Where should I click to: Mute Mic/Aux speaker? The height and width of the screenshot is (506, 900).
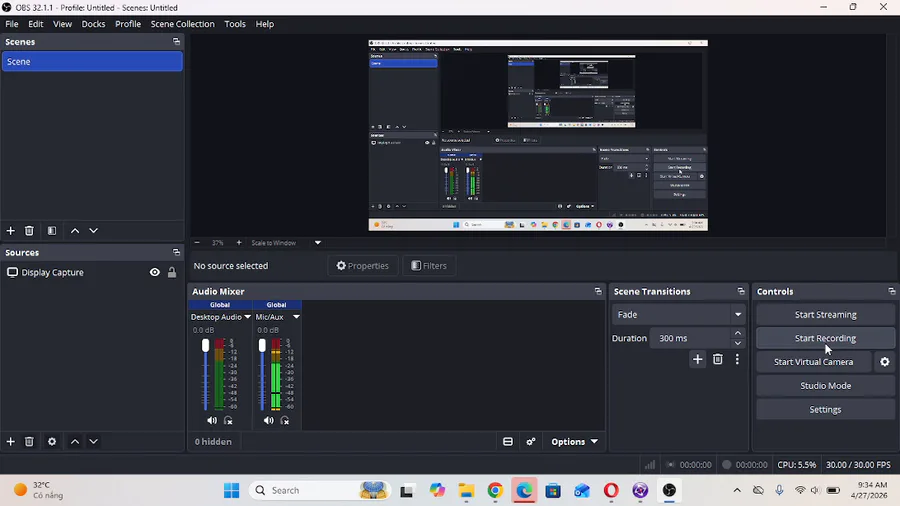pyautogui.click(x=269, y=421)
